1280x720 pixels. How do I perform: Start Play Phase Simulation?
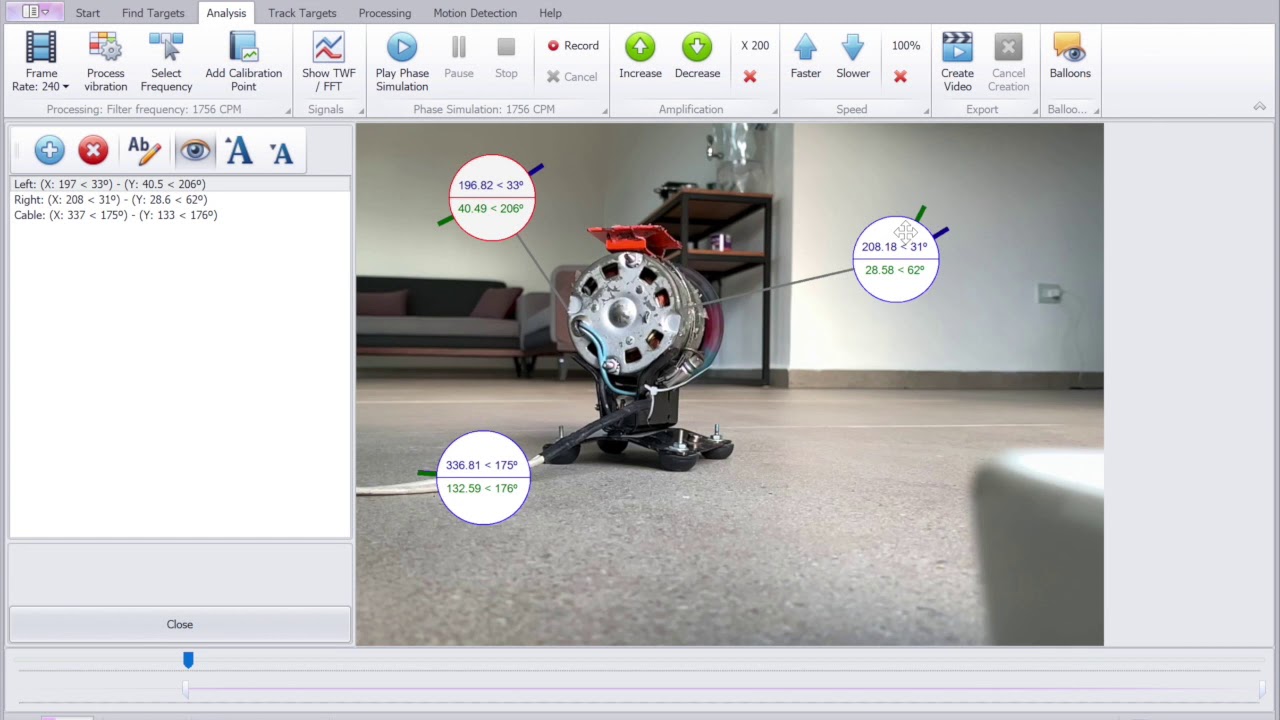(402, 62)
